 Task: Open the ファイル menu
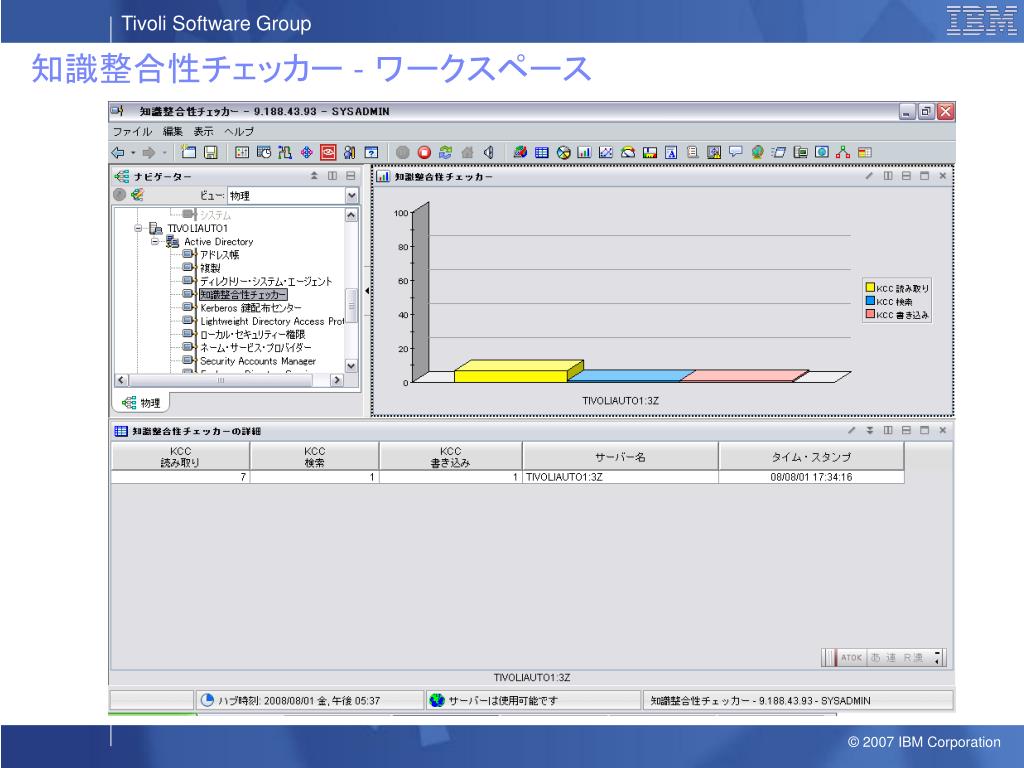coord(132,131)
